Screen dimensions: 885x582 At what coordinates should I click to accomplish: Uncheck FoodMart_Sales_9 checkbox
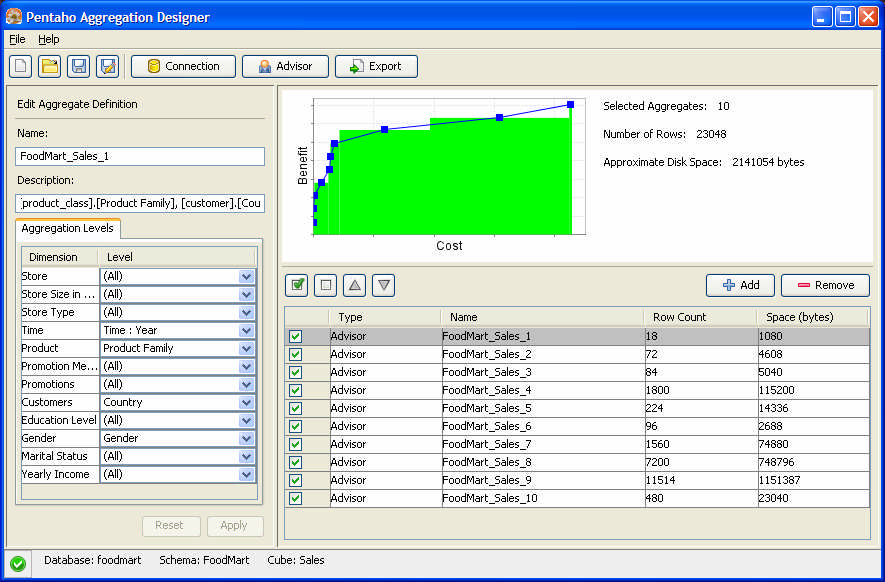coord(295,480)
